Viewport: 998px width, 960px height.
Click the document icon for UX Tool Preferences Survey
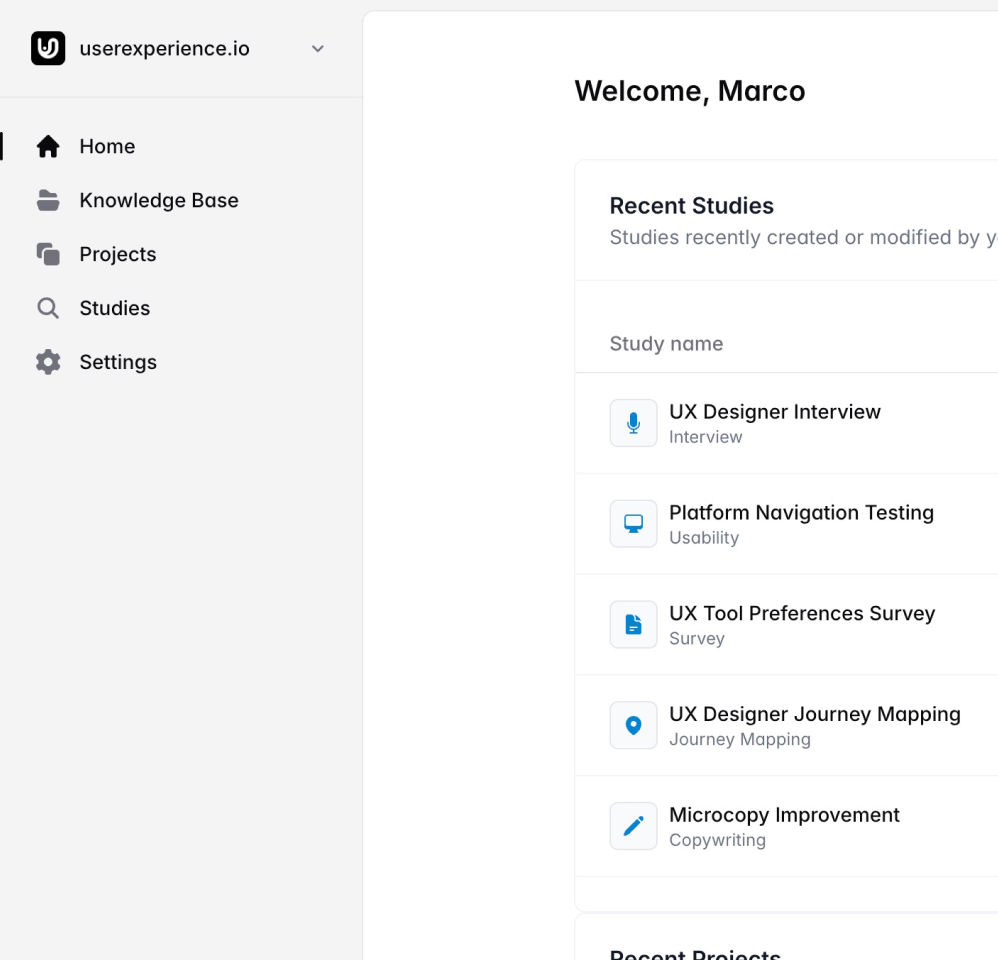tap(633, 625)
